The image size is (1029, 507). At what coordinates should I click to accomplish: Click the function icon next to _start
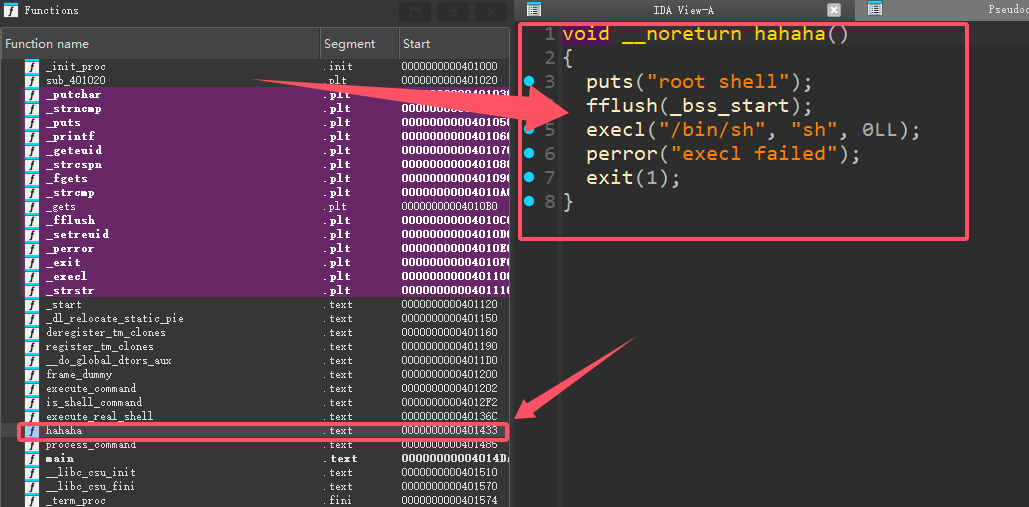tap(32, 305)
